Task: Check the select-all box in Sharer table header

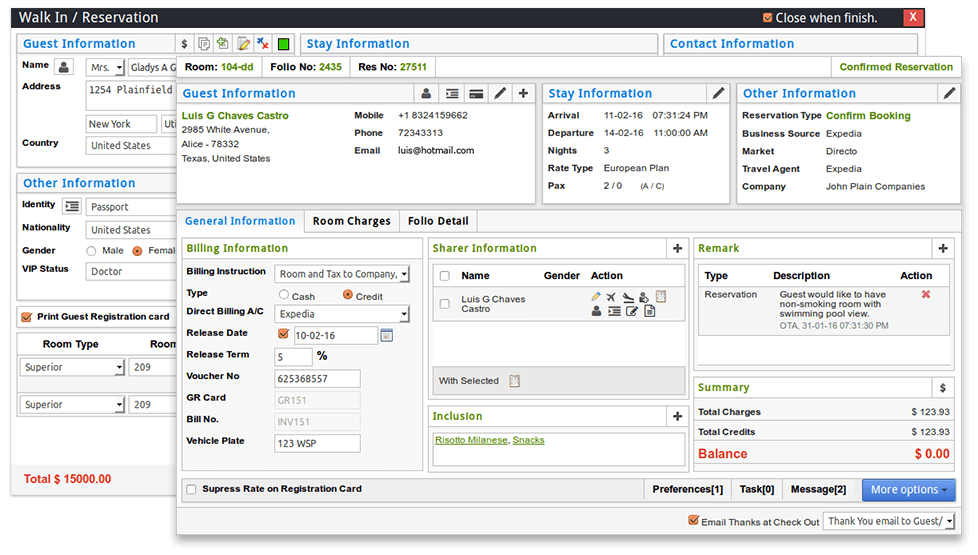Action: click(445, 276)
